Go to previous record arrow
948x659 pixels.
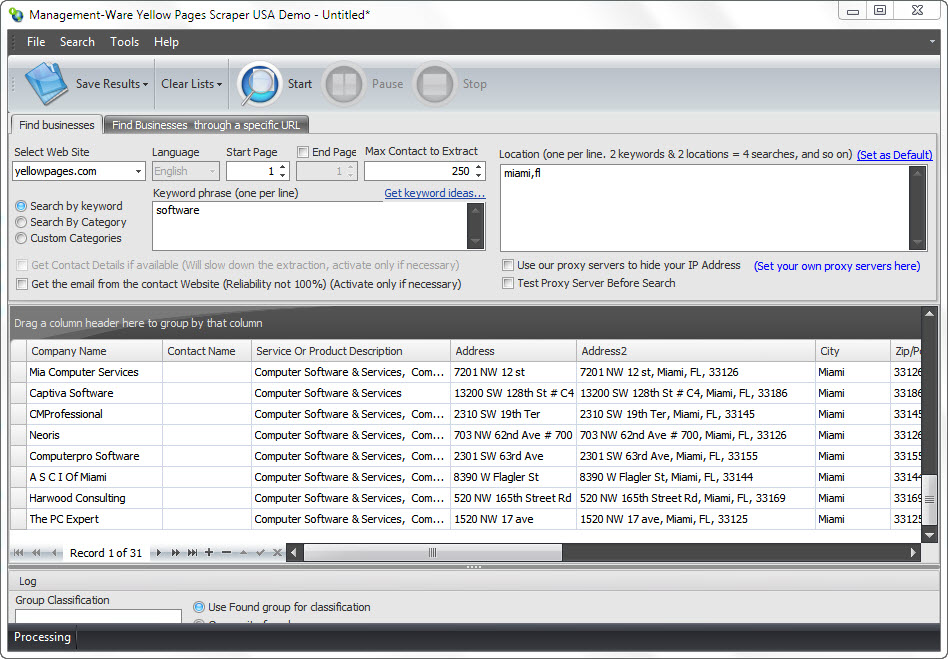click(54, 552)
